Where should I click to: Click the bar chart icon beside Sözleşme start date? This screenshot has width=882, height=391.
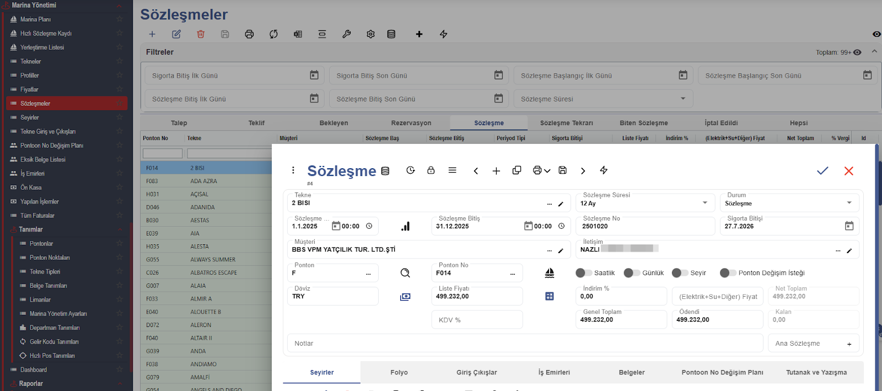[406, 226]
